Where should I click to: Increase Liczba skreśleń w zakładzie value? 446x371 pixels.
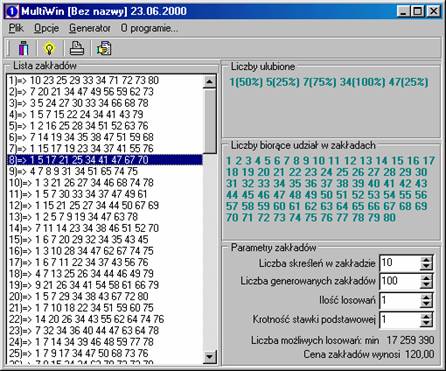pos(426,259)
